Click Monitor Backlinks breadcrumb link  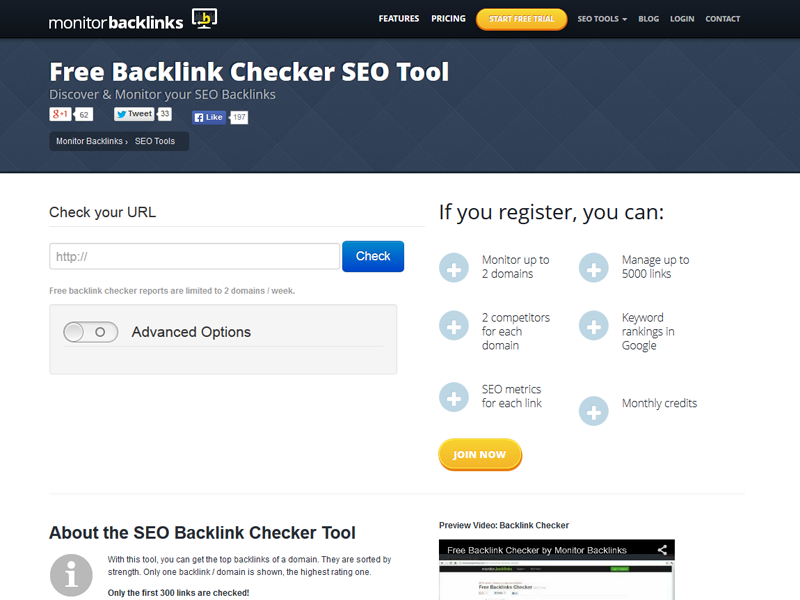point(89,141)
